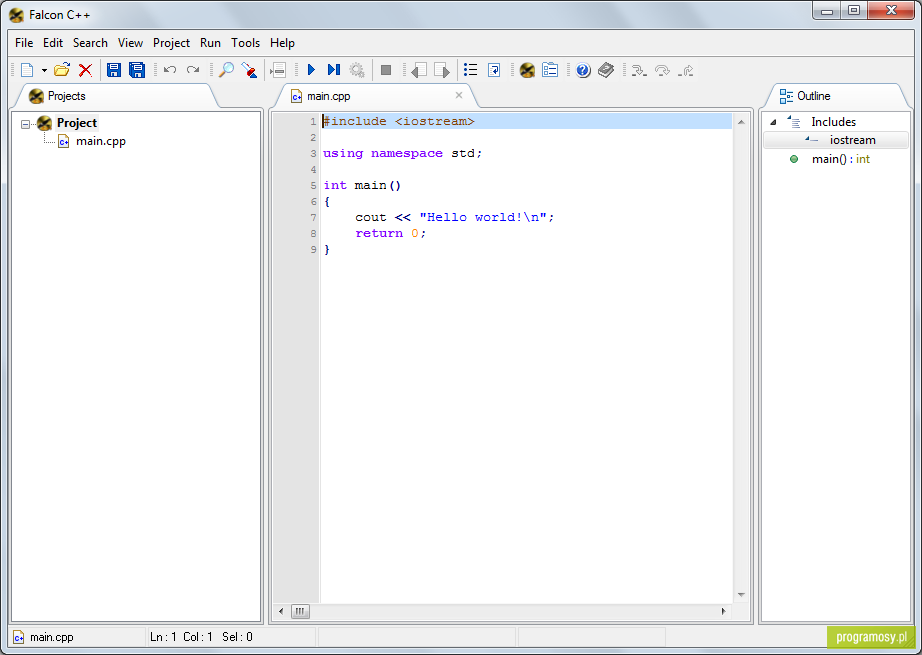The width and height of the screenshot is (922, 655).
Task: Open the Help menu
Action: (x=282, y=43)
